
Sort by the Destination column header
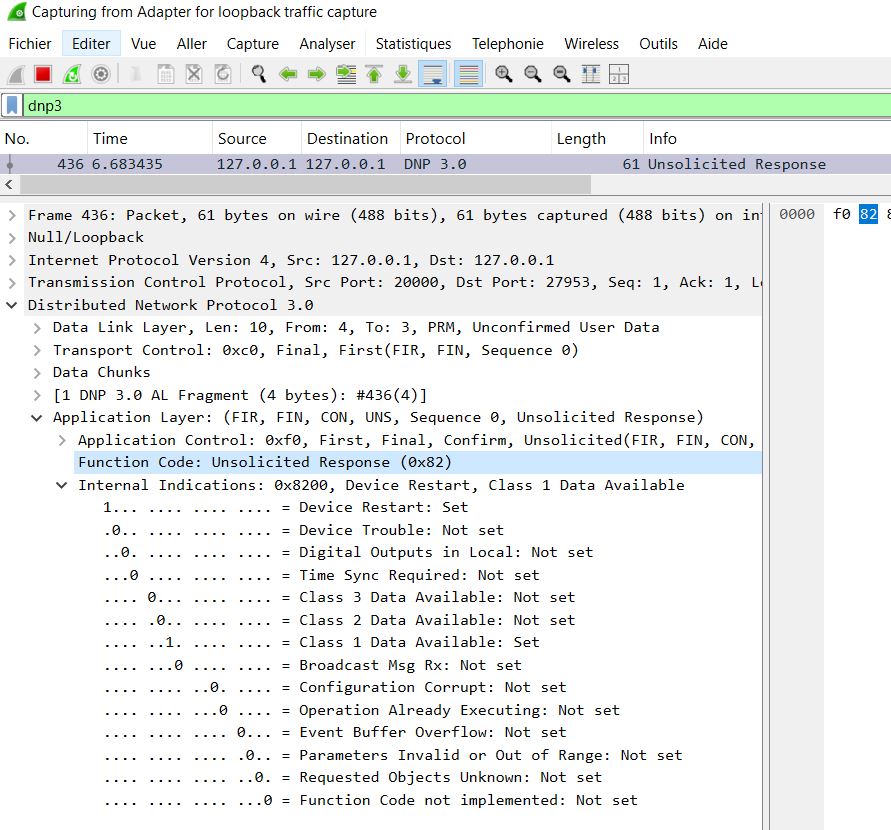point(351,139)
